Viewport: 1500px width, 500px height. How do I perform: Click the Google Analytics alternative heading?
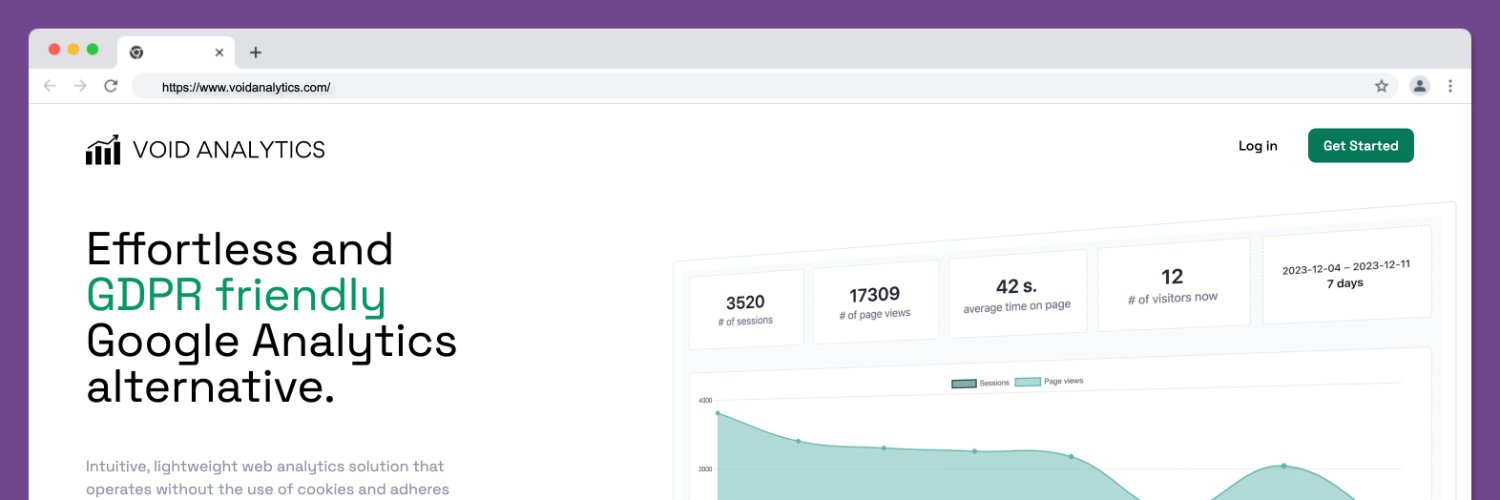271,363
